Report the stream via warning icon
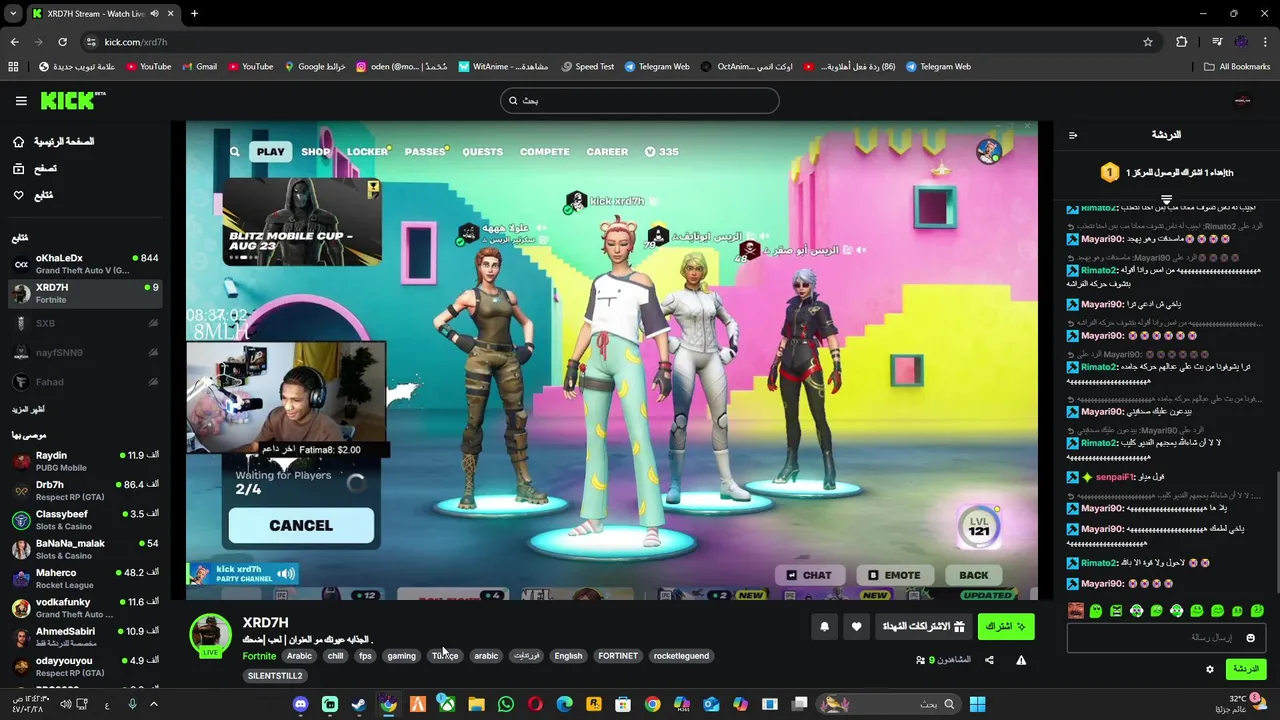The height and width of the screenshot is (720, 1280). [1021, 660]
